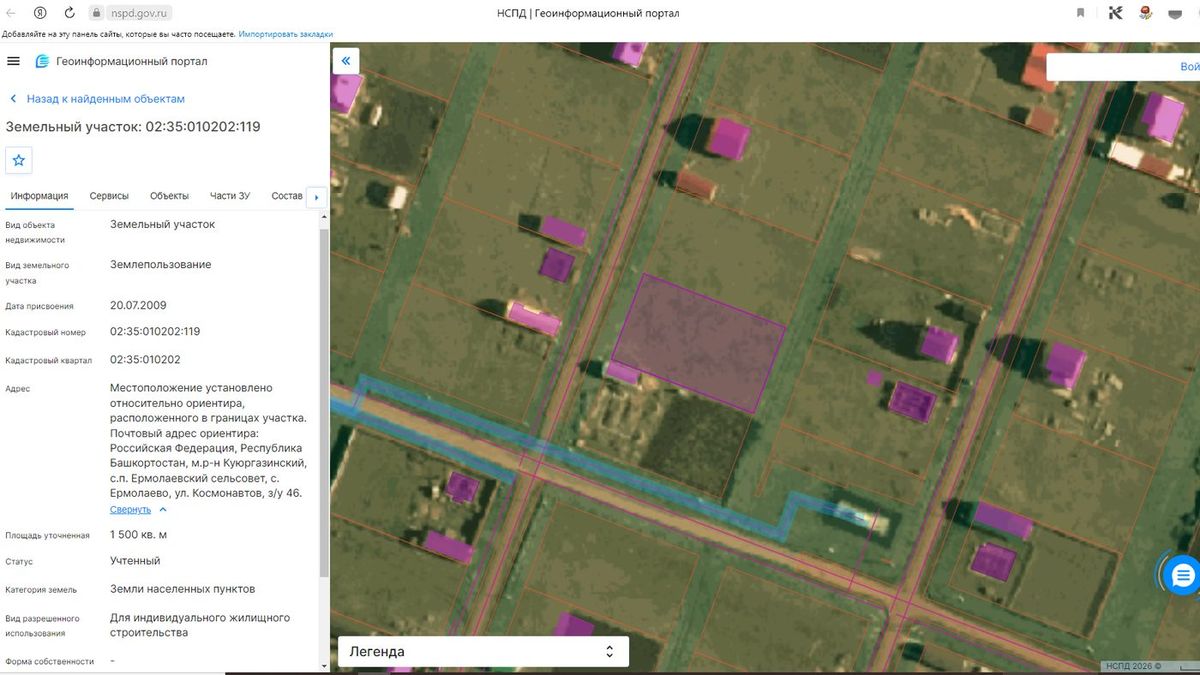Open the red-badged extension icon in toolbar
The height and width of the screenshot is (675, 1200).
tap(1146, 13)
